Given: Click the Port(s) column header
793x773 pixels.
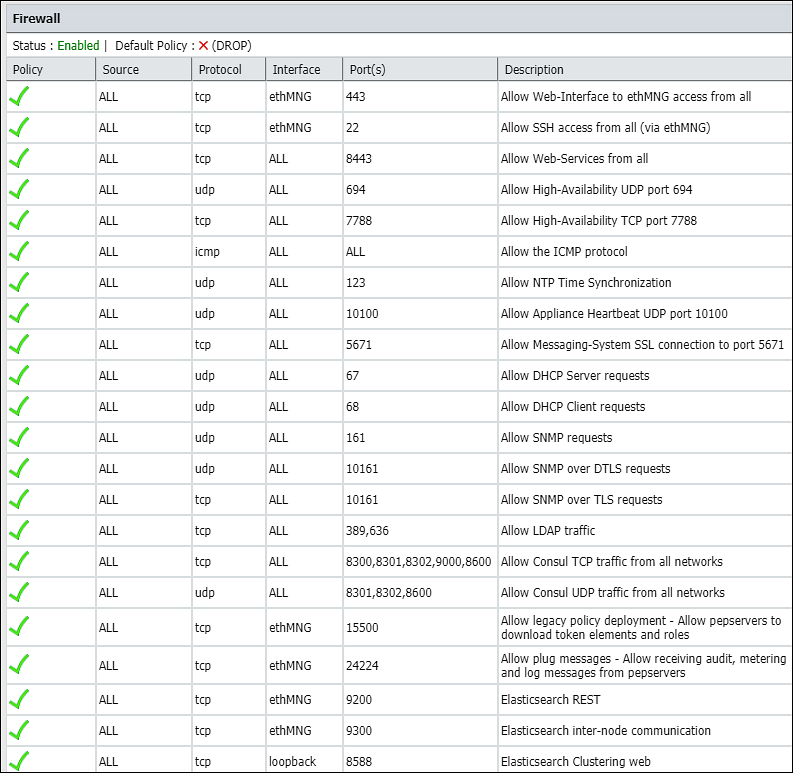Looking at the screenshot, I should coord(420,69).
